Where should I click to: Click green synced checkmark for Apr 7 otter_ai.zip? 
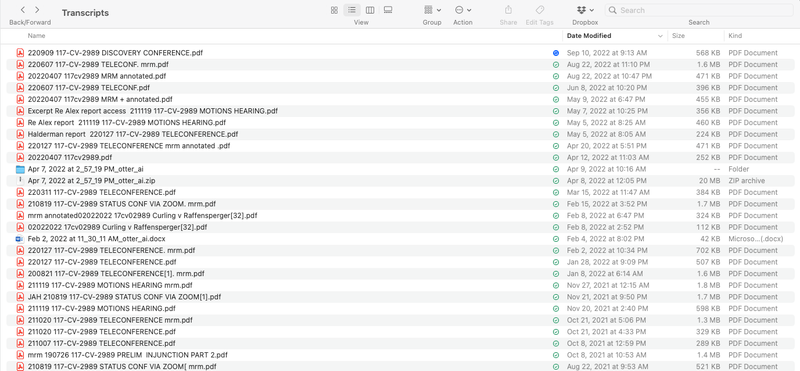[556, 181]
